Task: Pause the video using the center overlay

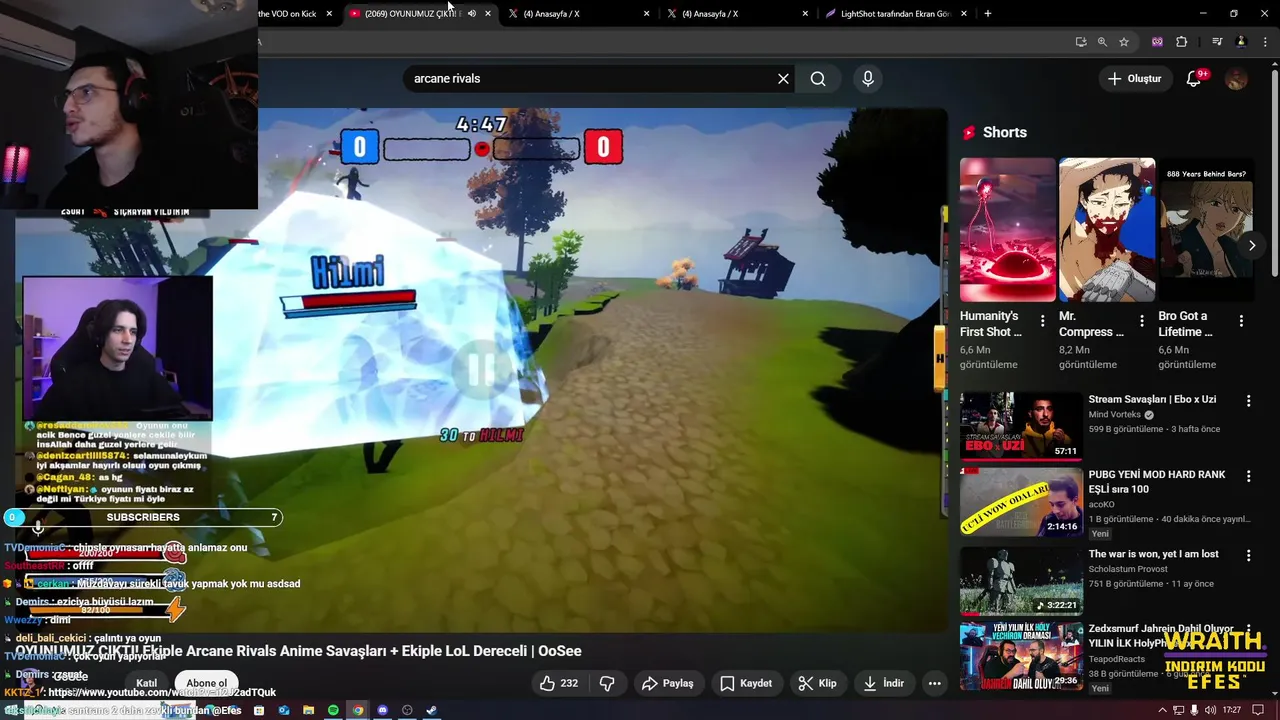Action: point(481,370)
